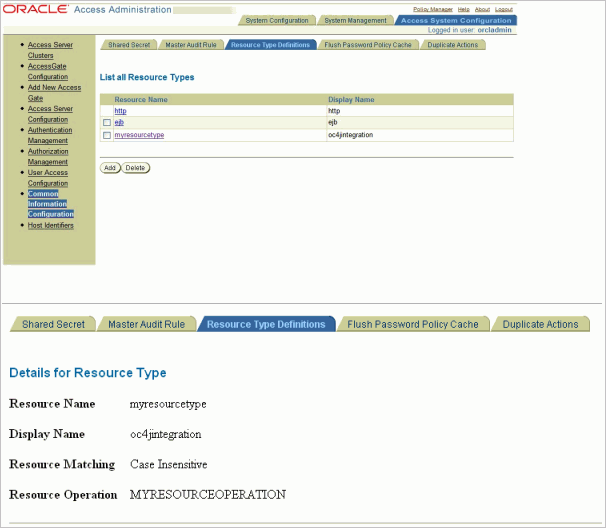
Task: Switch to Shared Secret tab in upper panel
Action: point(129,45)
